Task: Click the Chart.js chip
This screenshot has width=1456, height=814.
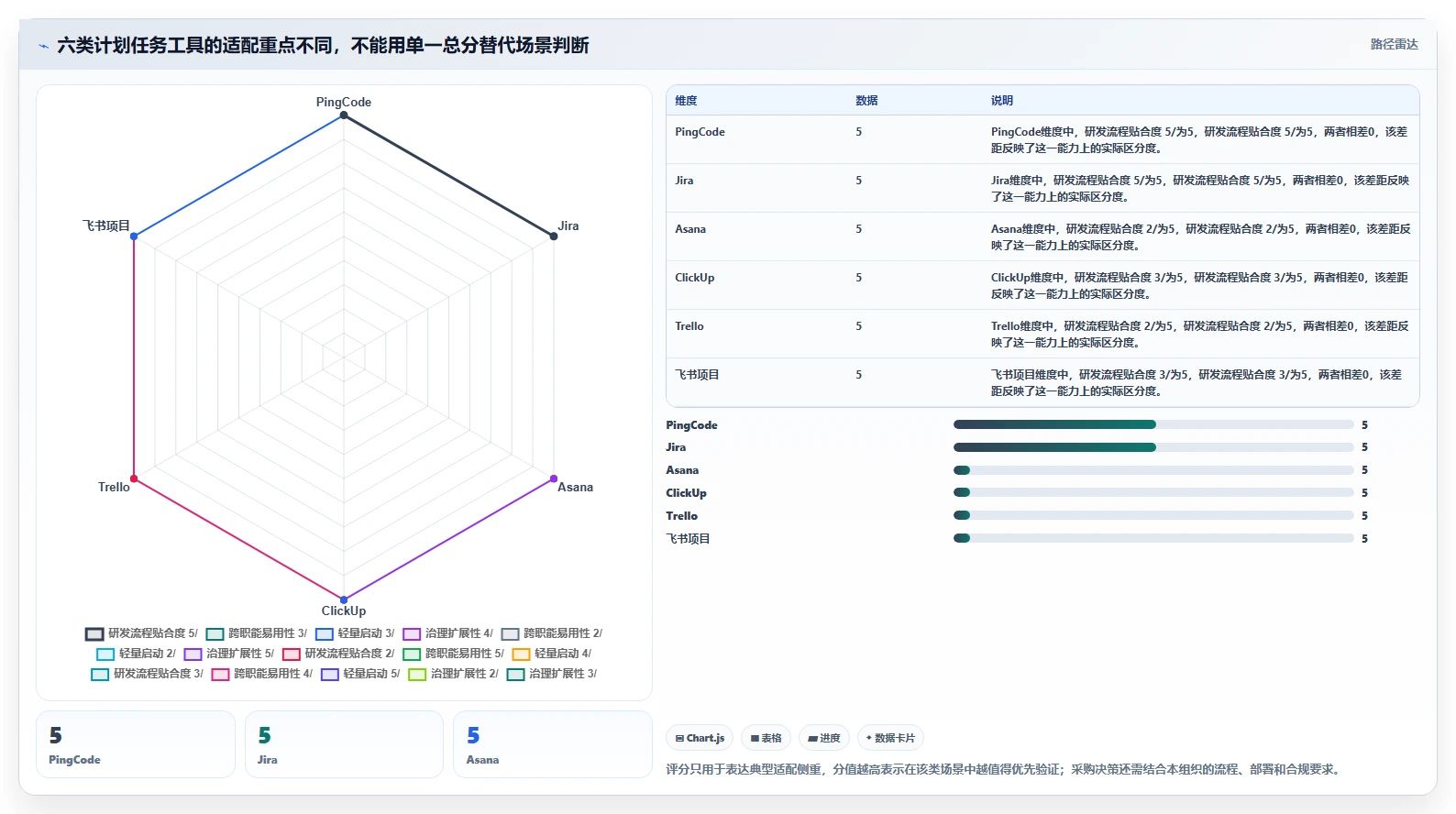Action: [x=700, y=738]
